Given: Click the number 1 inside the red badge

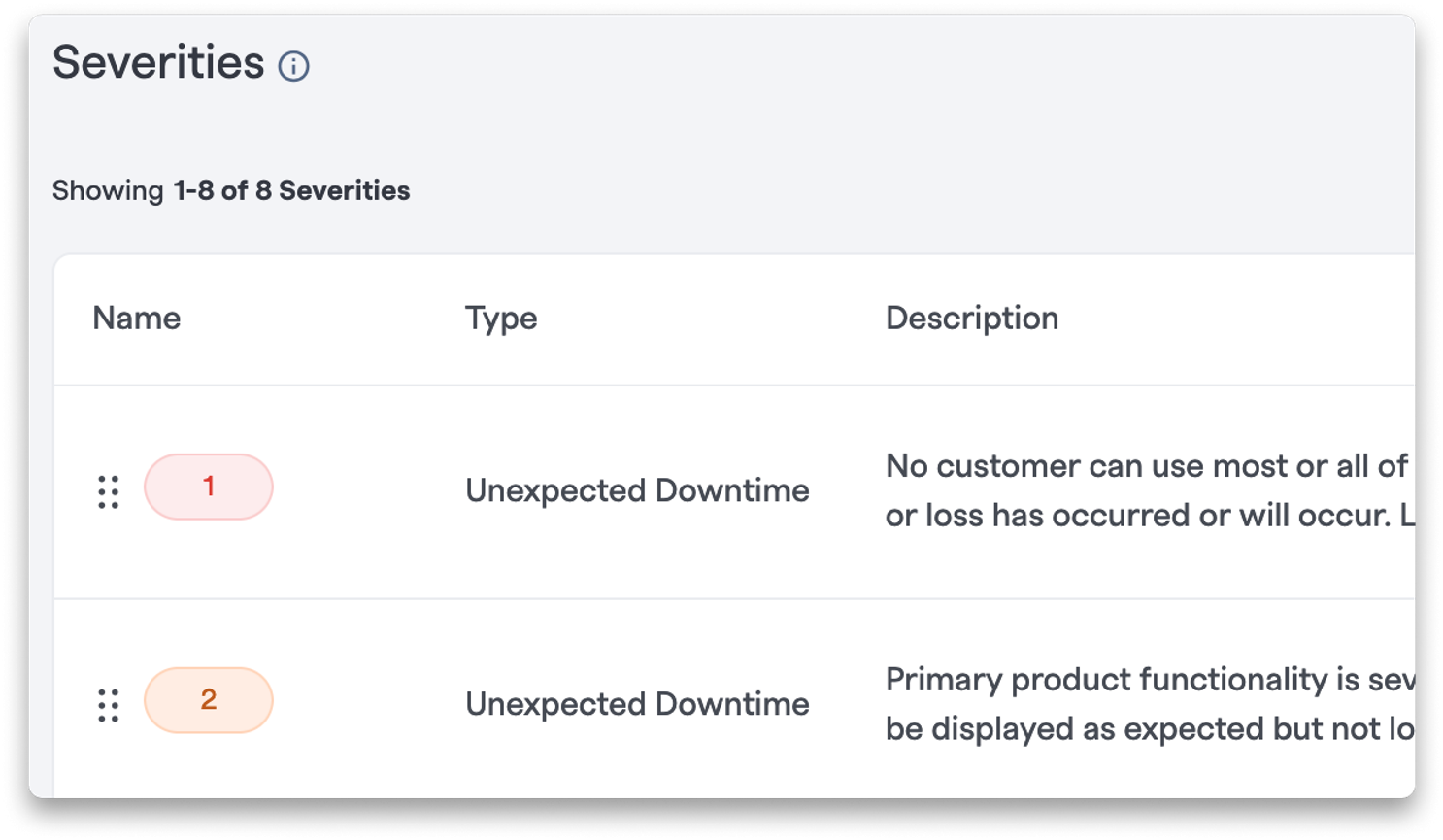Looking at the screenshot, I should pos(209,487).
